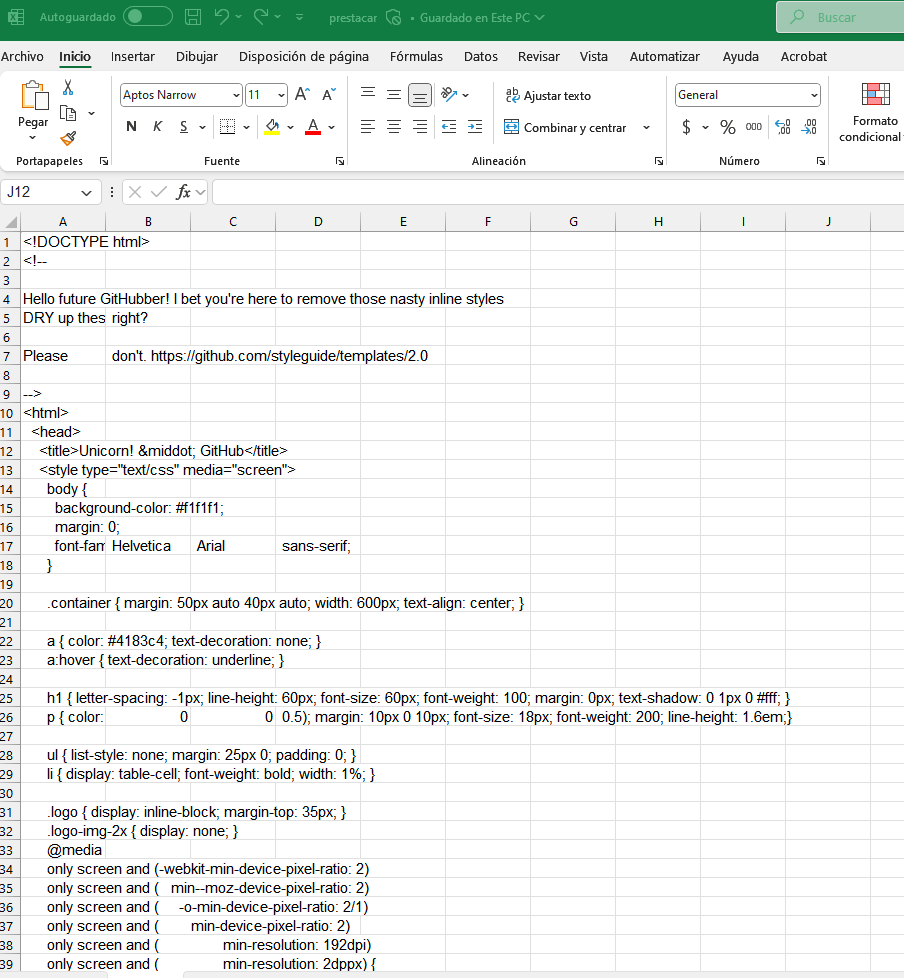Click the Pegar clipboard icon

[x=34, y=96]
